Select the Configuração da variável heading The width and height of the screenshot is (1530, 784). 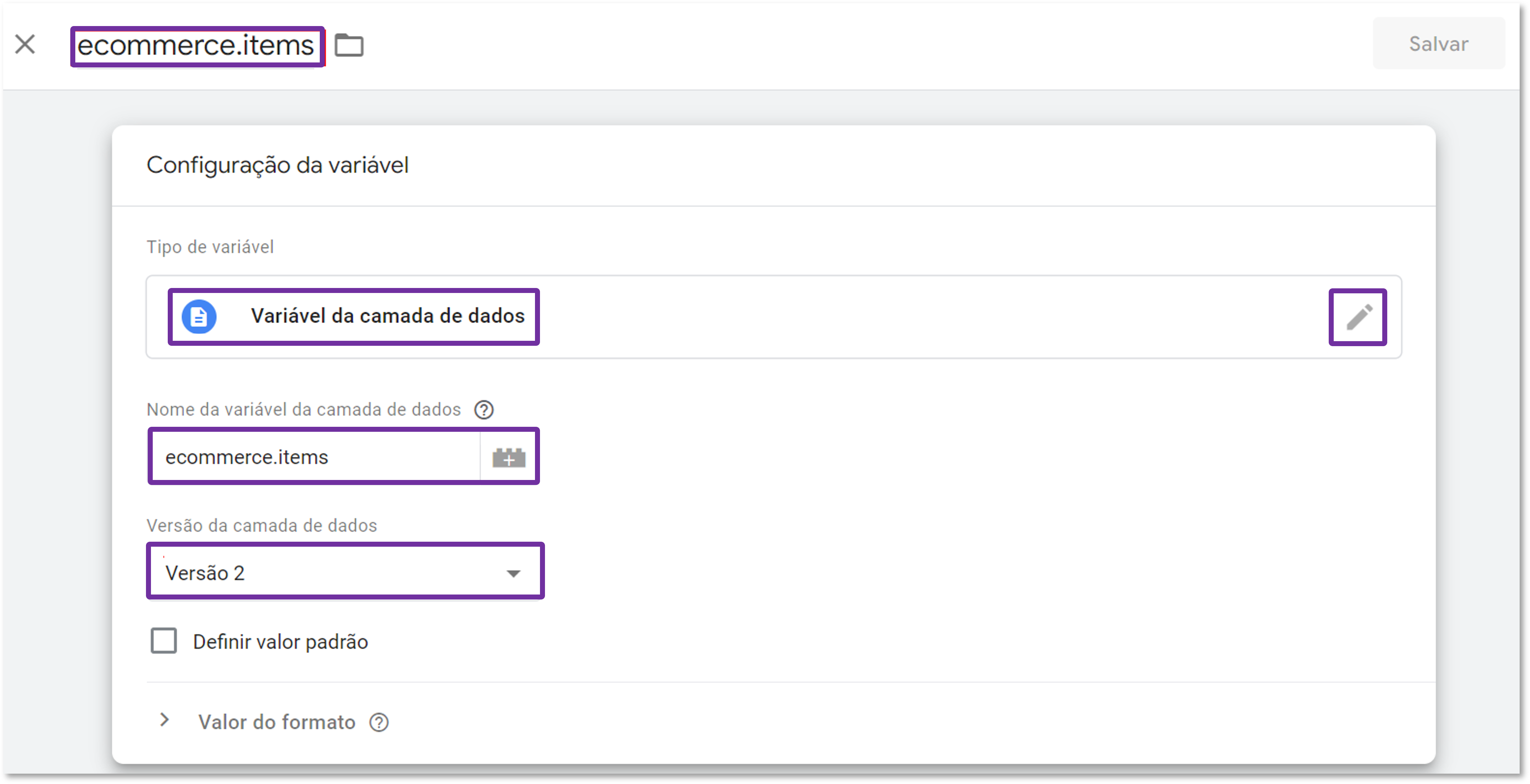[x=277, y=166]
